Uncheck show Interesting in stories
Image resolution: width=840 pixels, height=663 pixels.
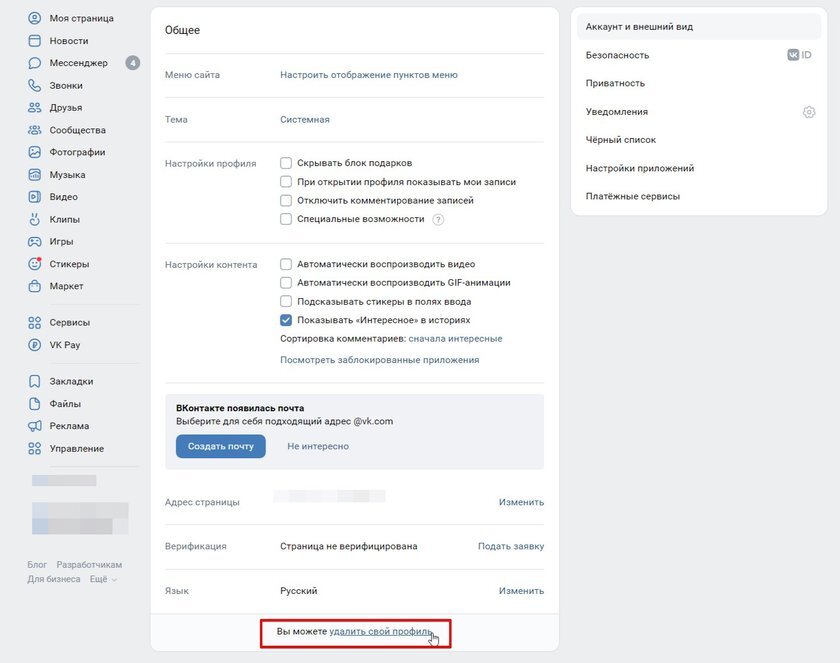(x=286, y=320)
